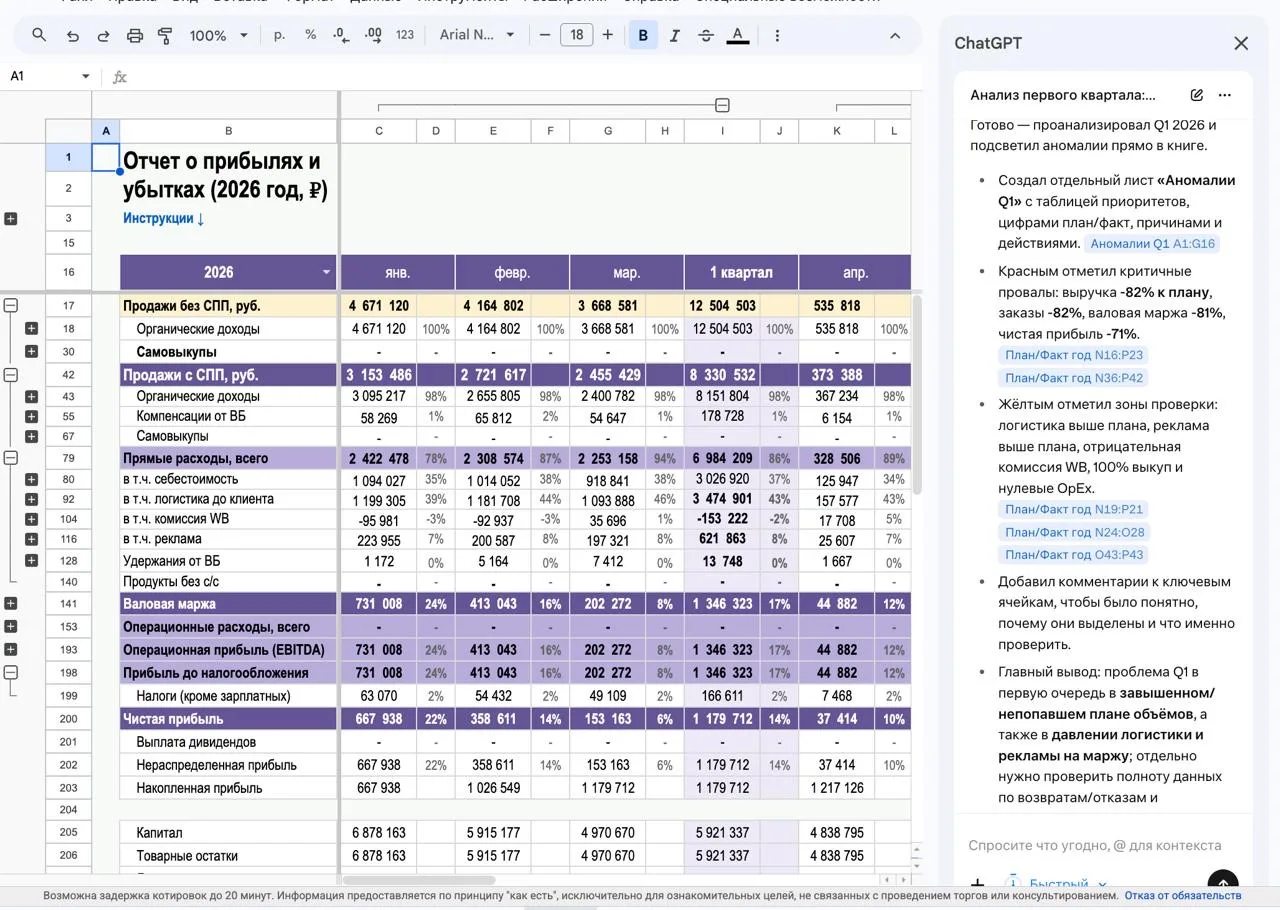
Task: Open the font family dropdown Arial N...
Action: 477,35
